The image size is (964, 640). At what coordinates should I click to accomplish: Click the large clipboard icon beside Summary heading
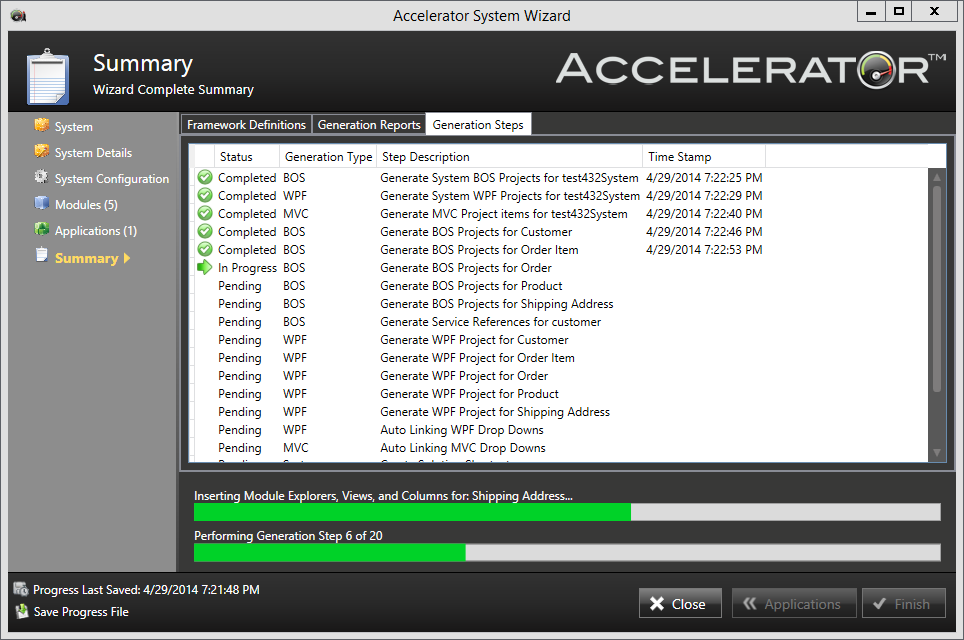click(x=47, y=77)
